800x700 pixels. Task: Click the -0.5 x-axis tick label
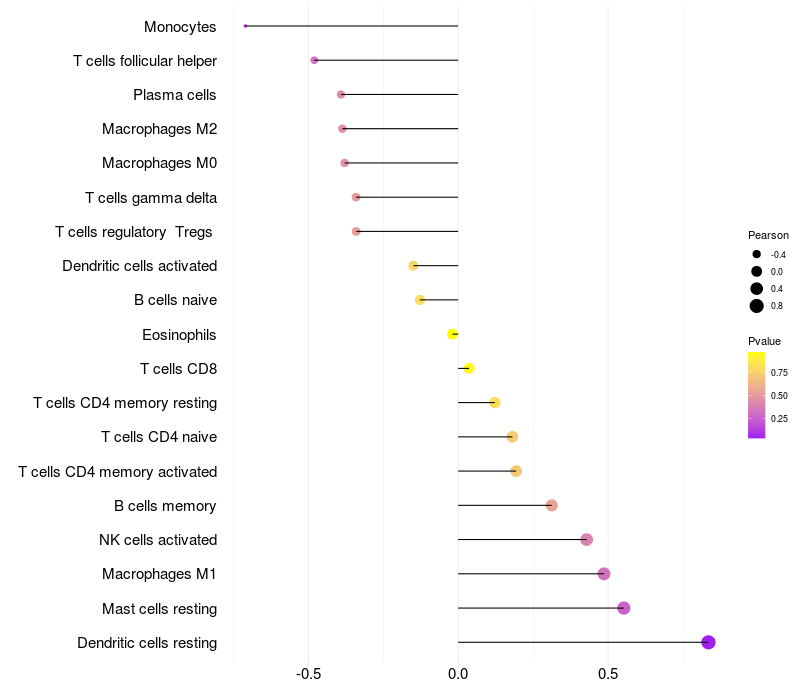(x=309, y=674)
